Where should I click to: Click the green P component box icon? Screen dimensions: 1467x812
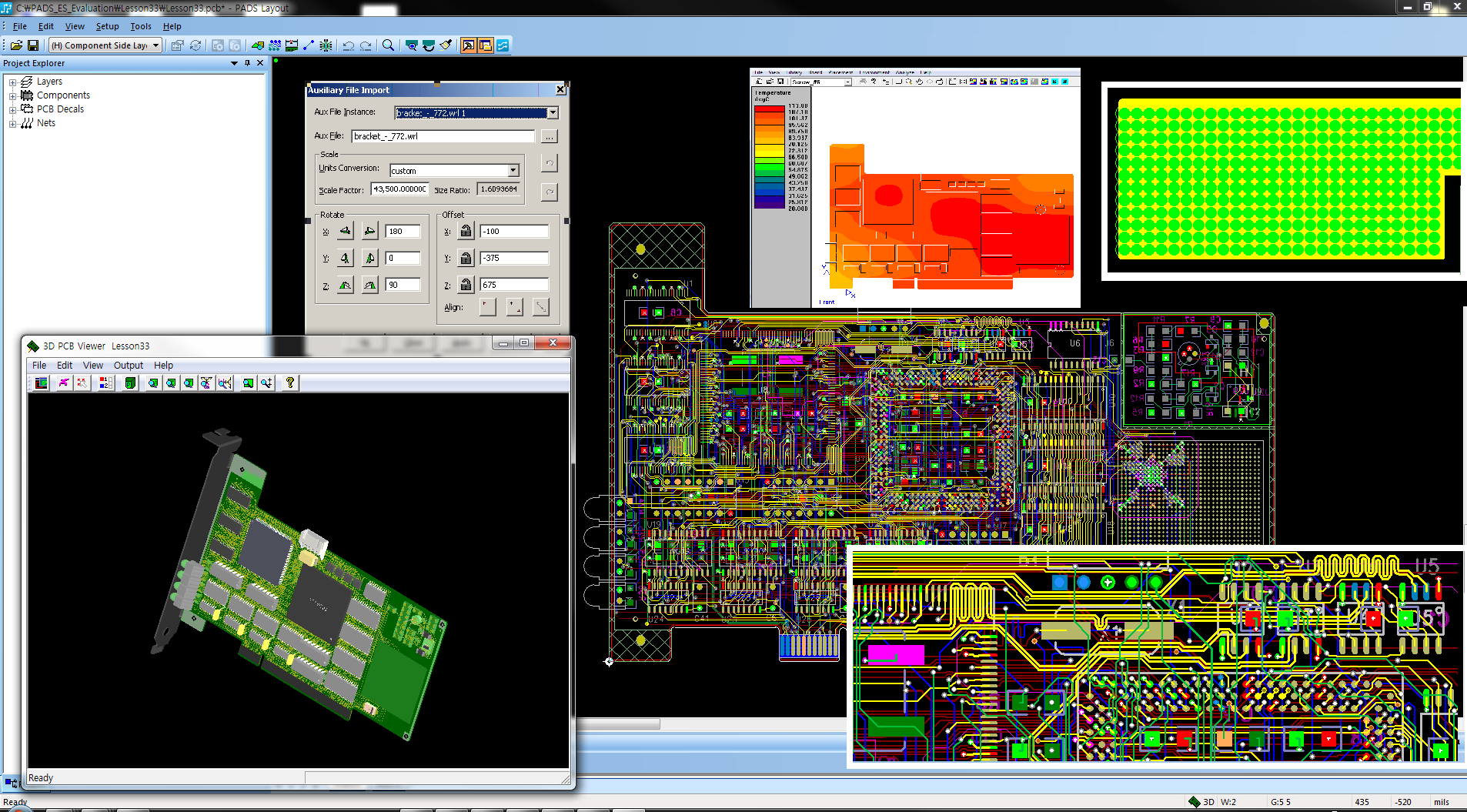click(x=130, y=383)
